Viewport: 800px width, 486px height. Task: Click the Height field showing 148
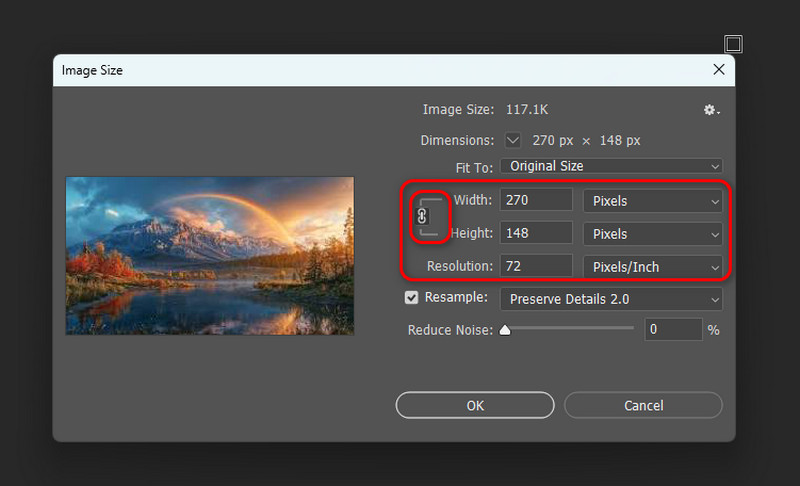537,234
